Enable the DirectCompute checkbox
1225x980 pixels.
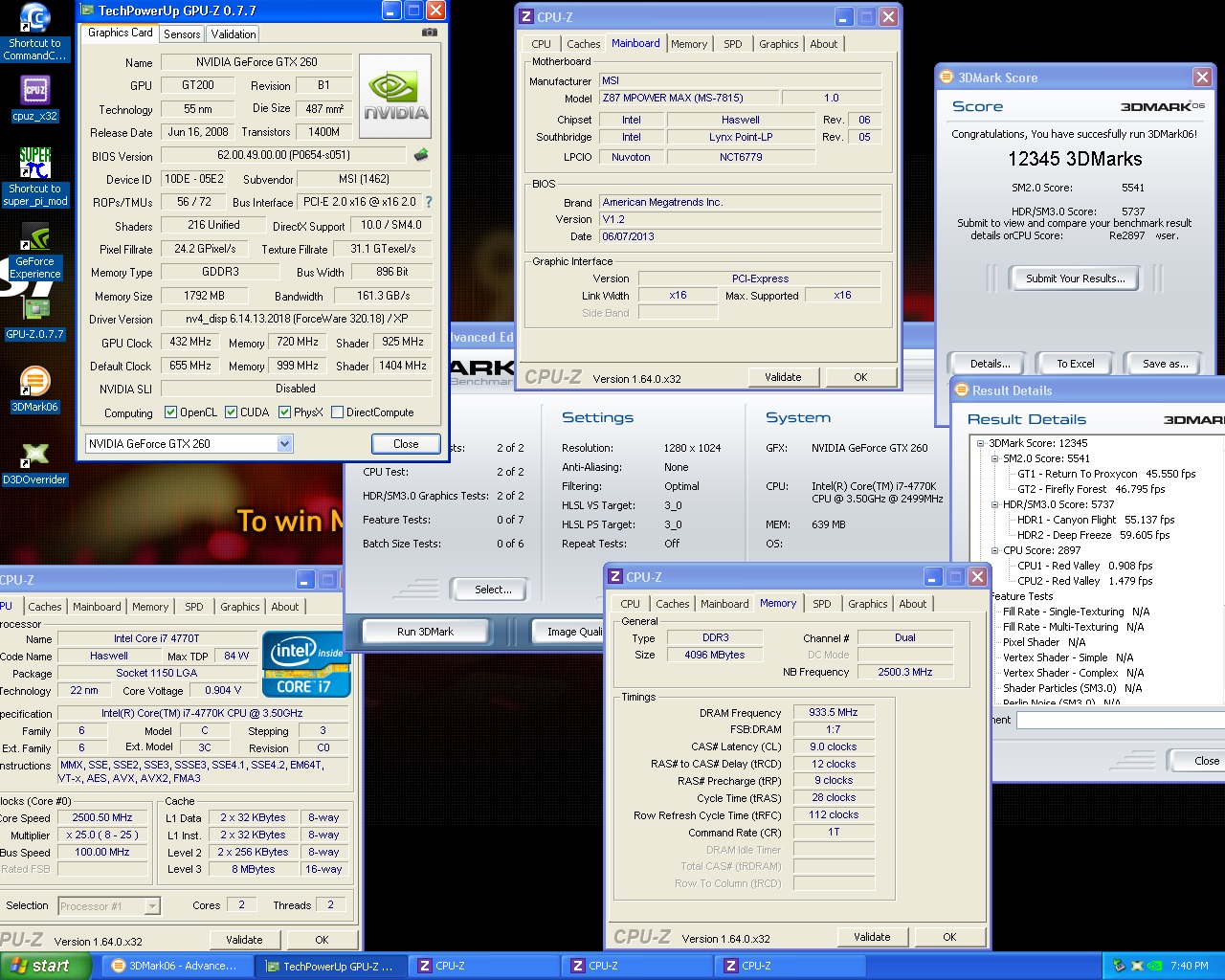coord(337,412)
